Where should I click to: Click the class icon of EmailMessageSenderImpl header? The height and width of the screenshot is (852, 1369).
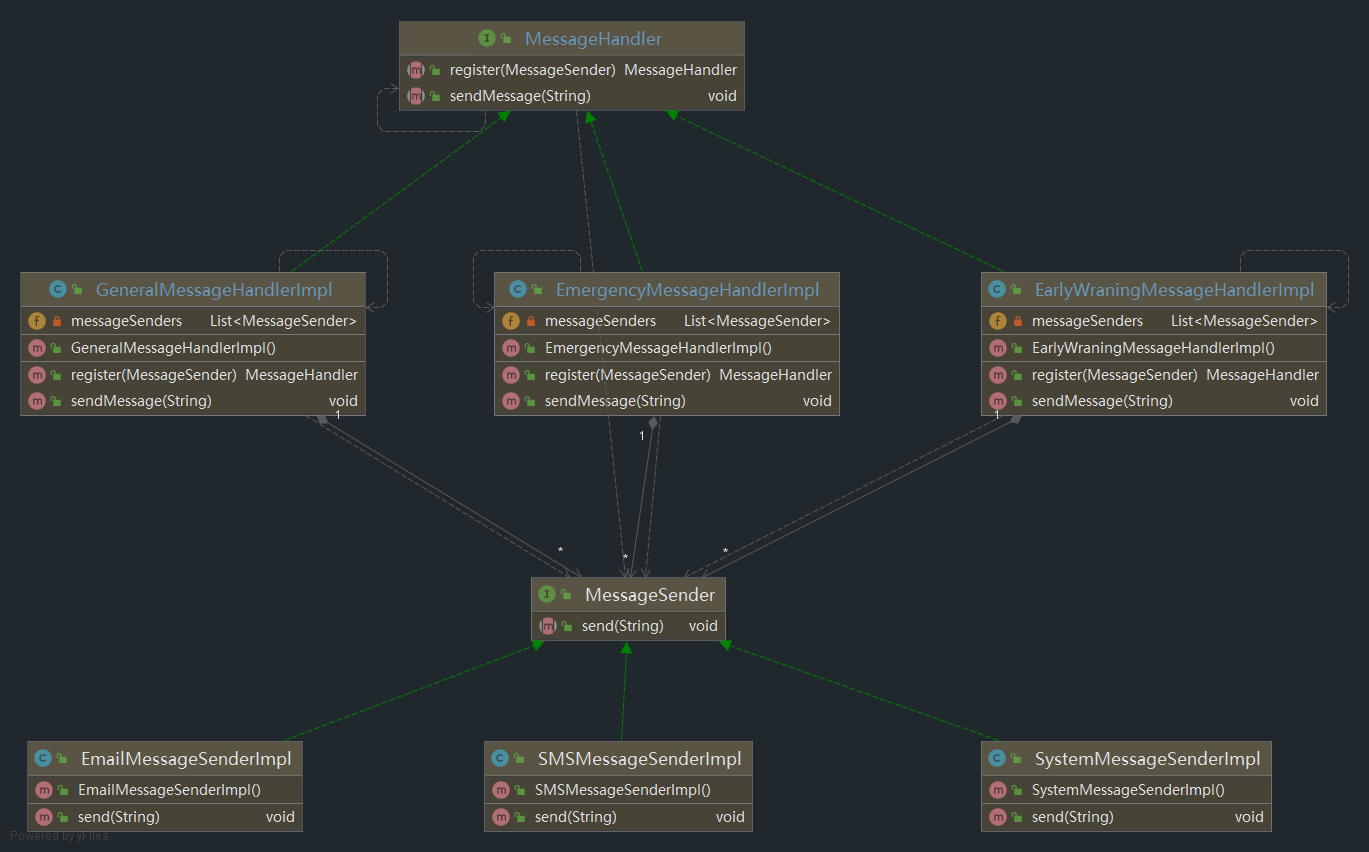point(43,759)
